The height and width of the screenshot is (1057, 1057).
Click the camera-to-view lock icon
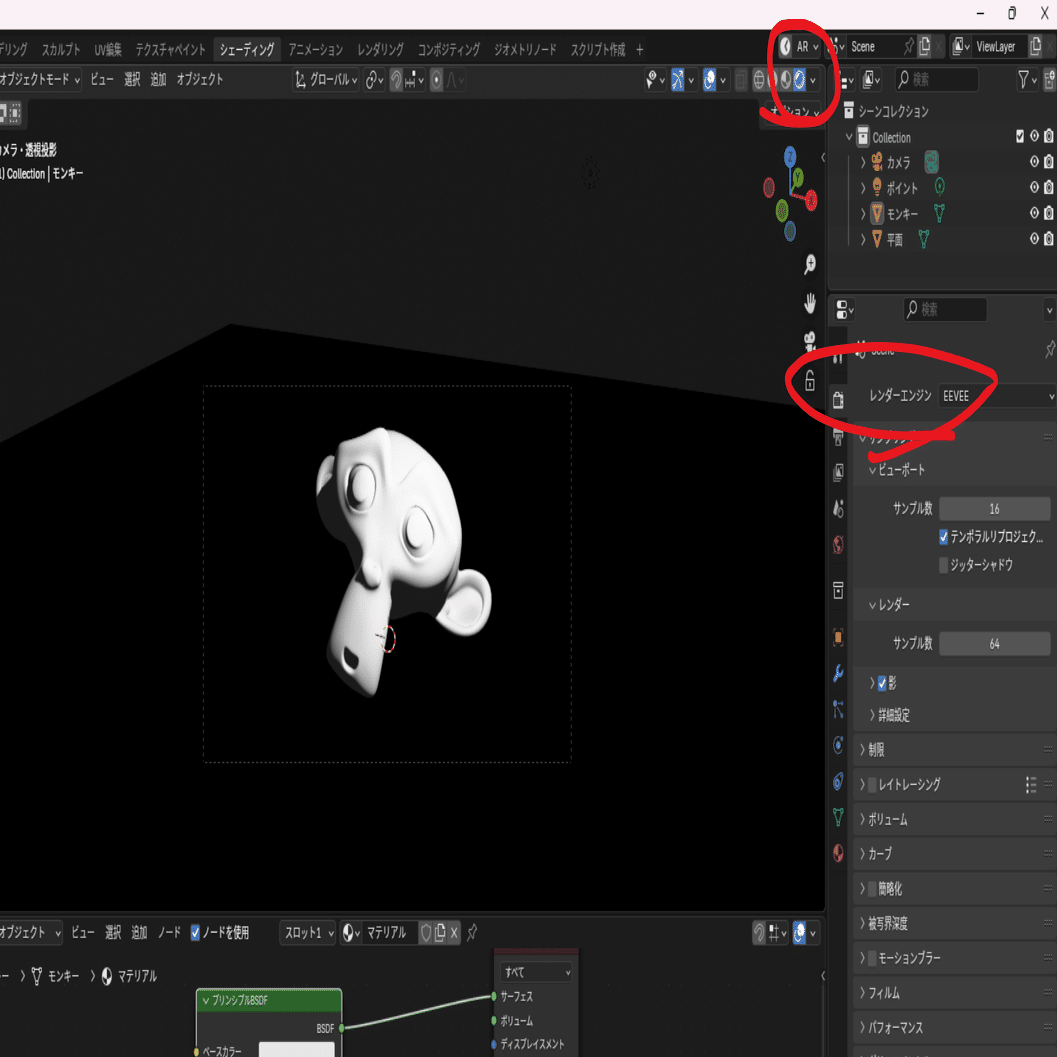click(810, 380)
